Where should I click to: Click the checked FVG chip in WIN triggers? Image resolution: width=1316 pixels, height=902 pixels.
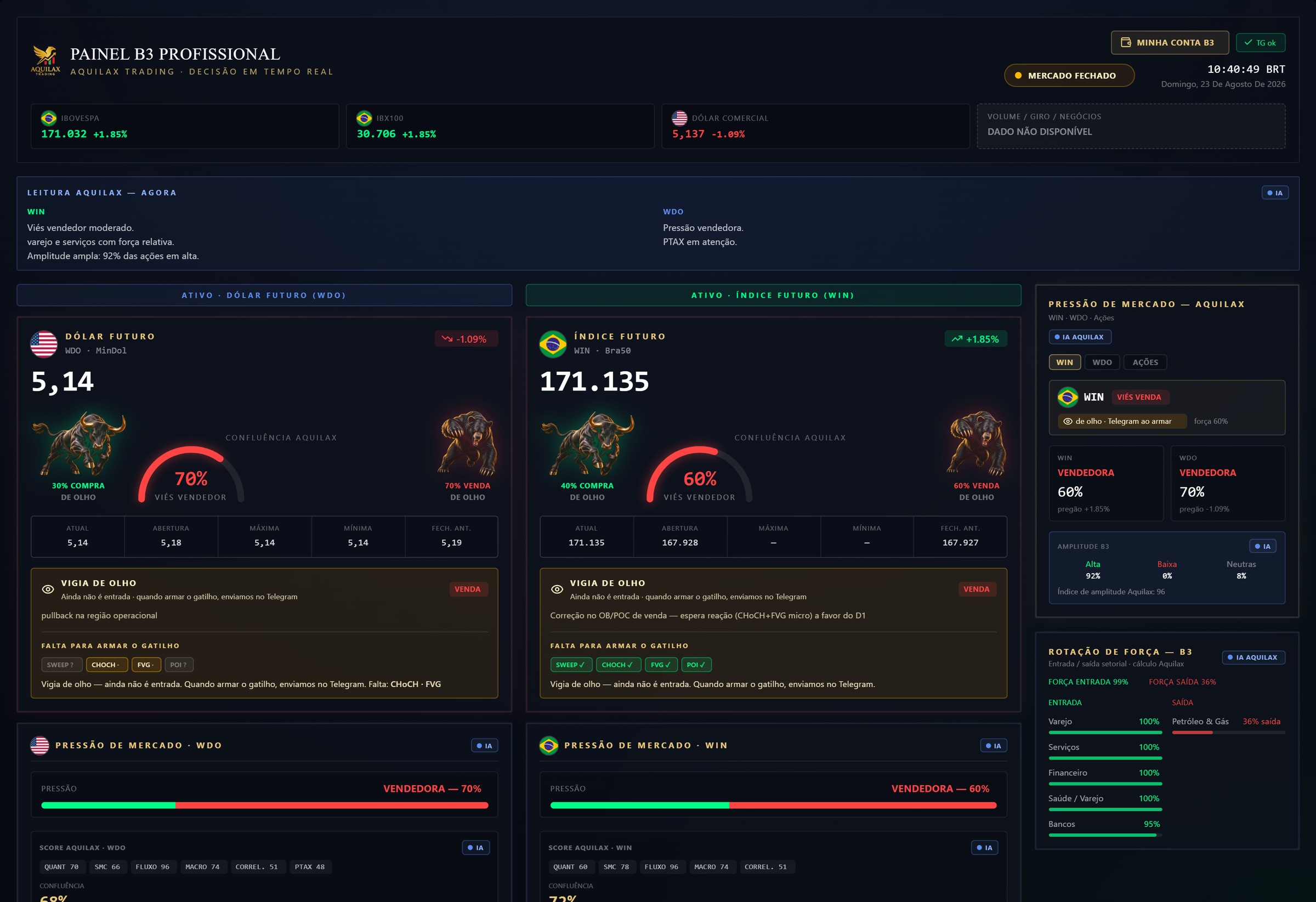coord(661,665)
